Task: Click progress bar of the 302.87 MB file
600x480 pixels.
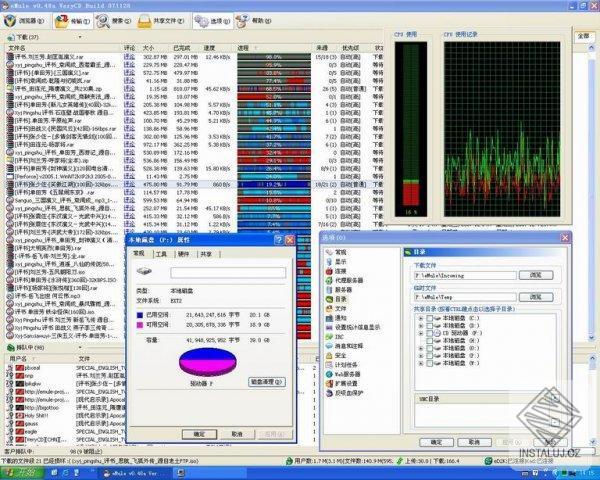Action: tap(274, 57)
